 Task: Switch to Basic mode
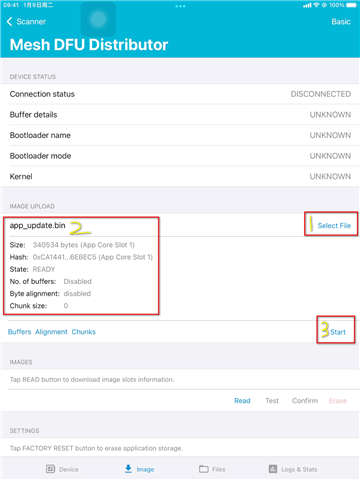[x=341, y=22]
